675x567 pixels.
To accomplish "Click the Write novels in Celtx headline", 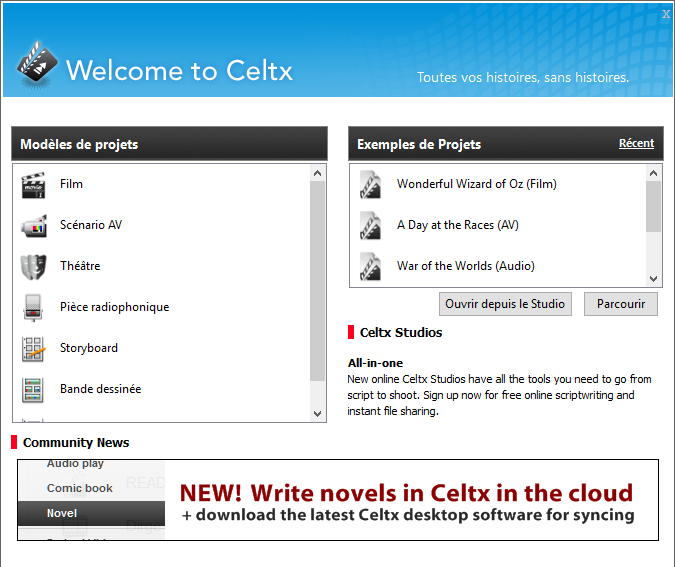I will click(406, 493).
